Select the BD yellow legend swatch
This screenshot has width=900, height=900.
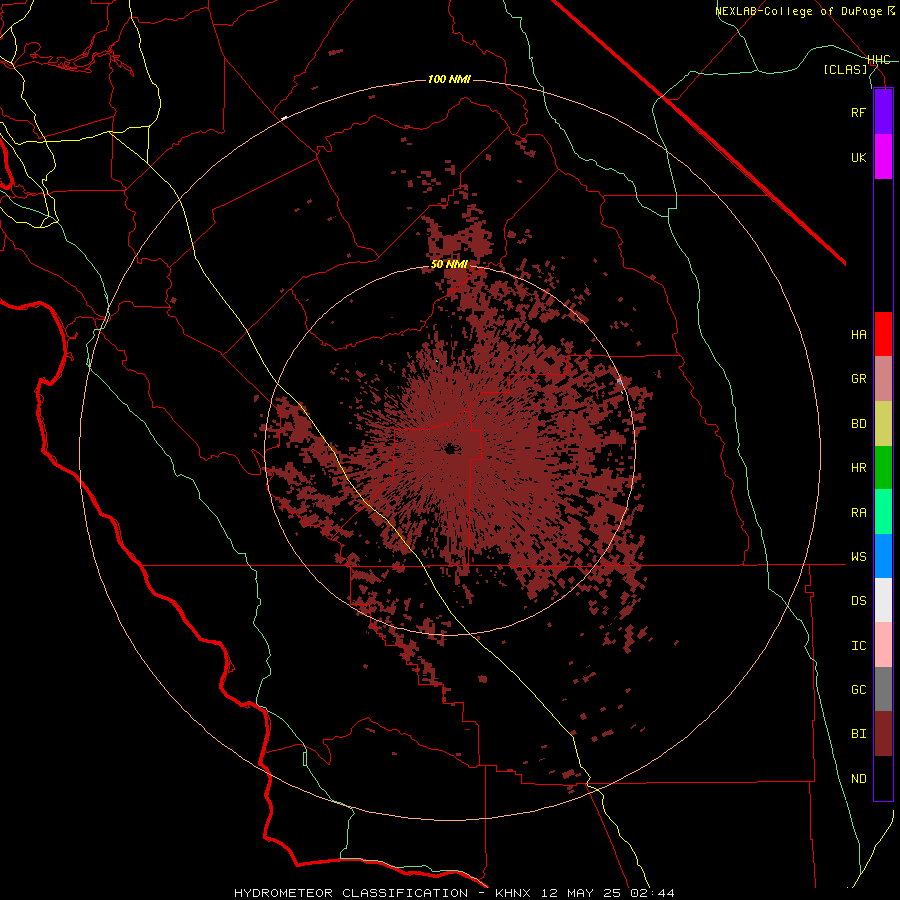coord(883,423)
